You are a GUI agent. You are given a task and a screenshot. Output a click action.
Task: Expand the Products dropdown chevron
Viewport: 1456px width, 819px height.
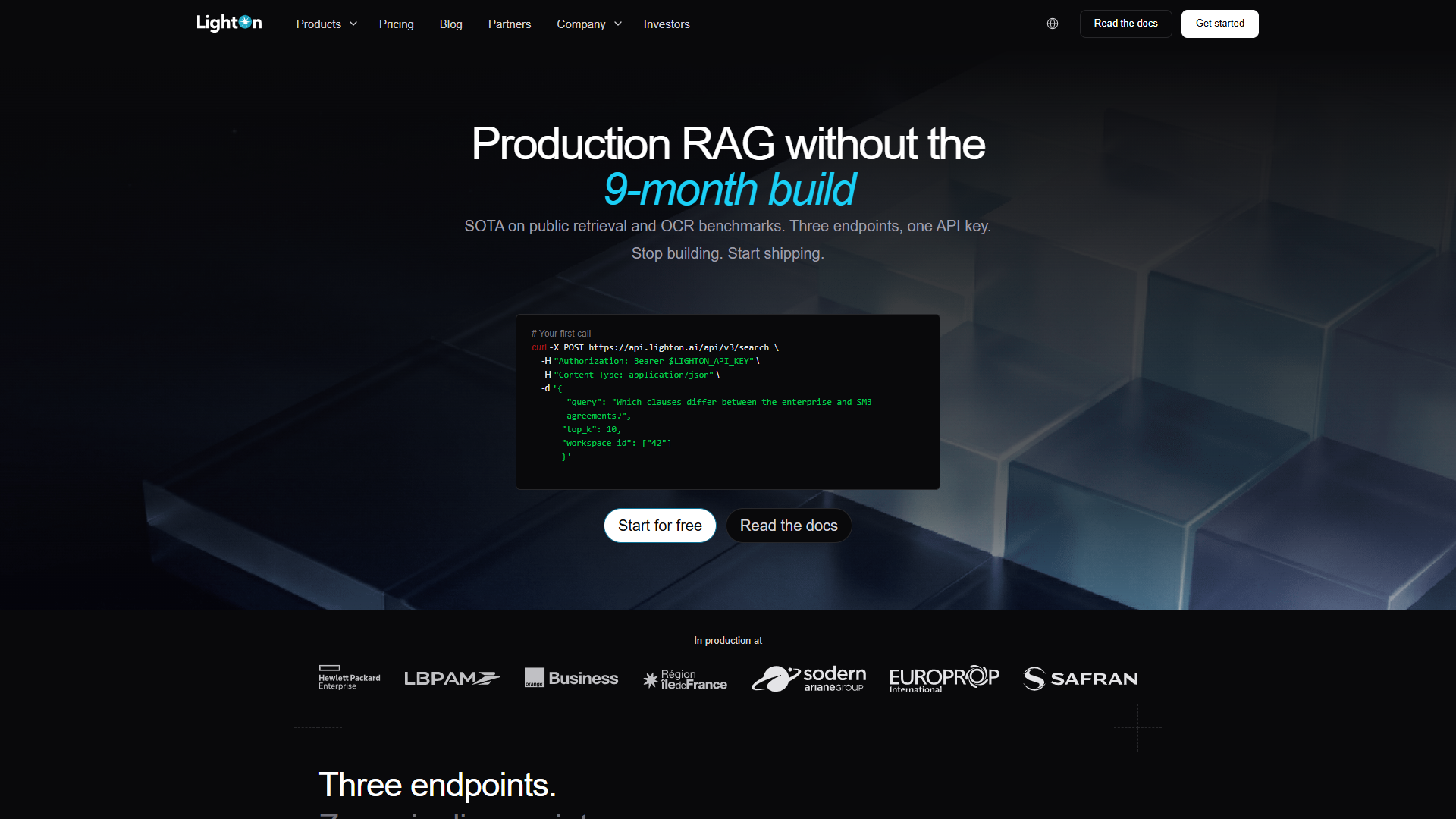353,24
